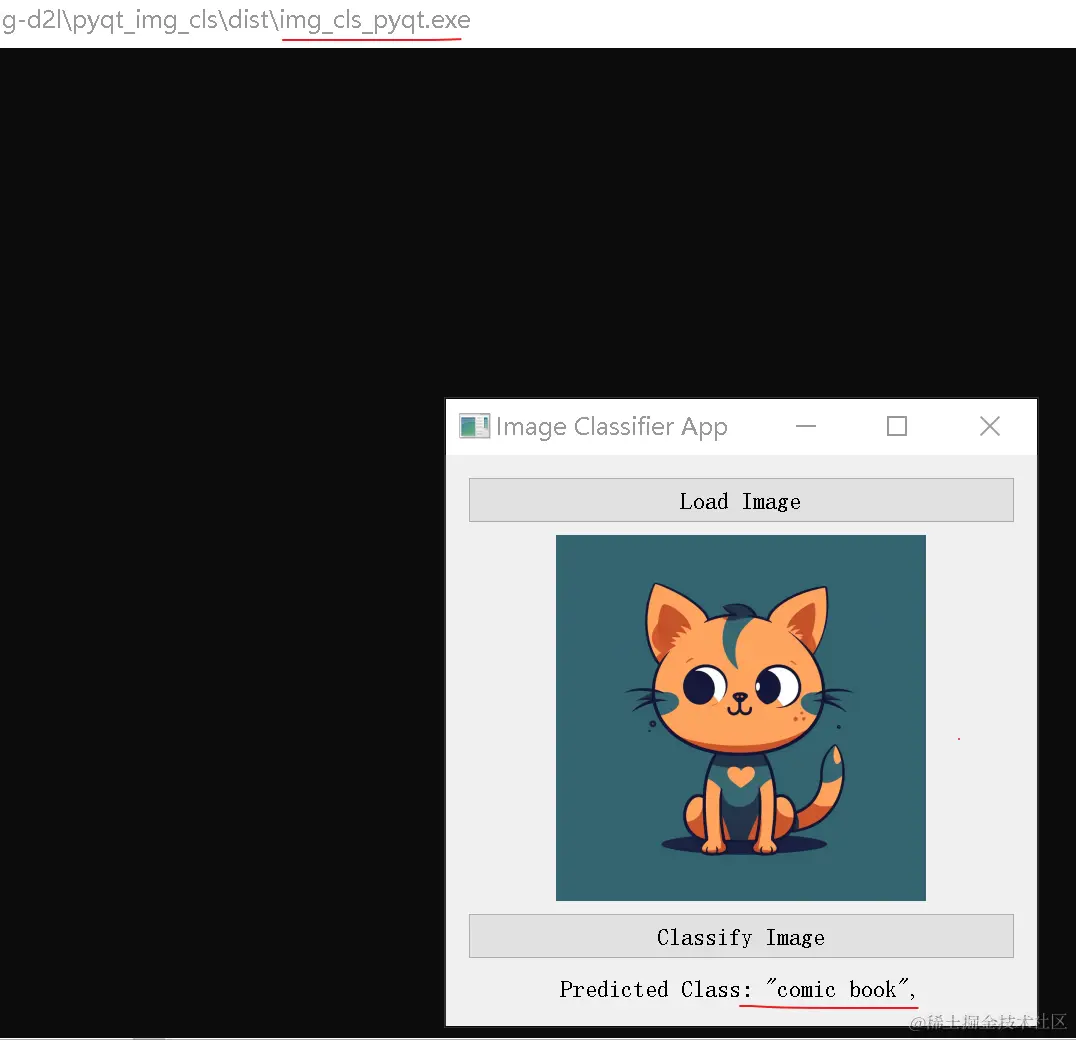The image size is (1076, 1040).
Task: Maximize the Image Classifier App window
Action: click(897, 426)
